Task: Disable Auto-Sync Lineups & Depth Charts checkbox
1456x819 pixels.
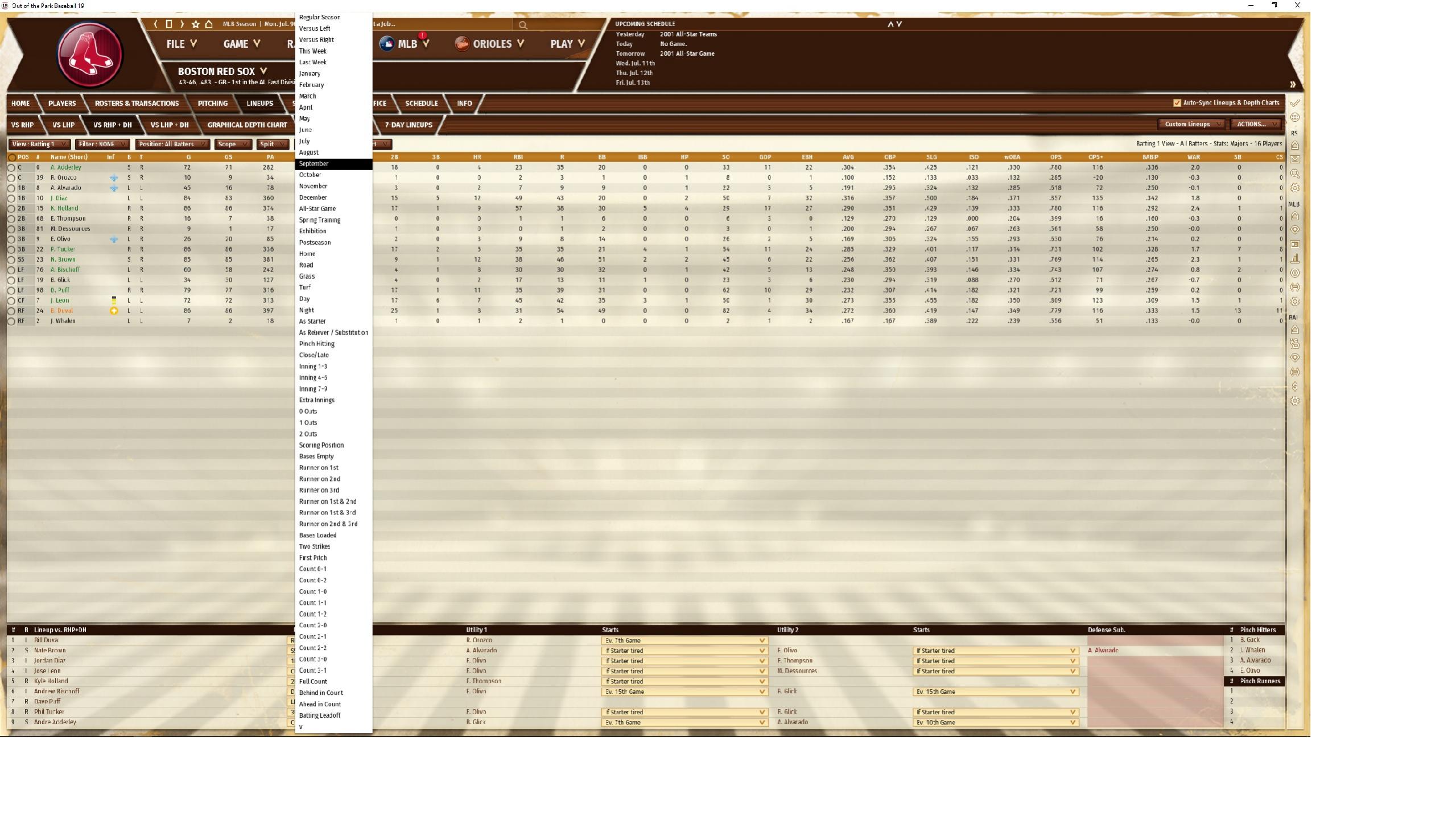Action: tap(1177, 103)
